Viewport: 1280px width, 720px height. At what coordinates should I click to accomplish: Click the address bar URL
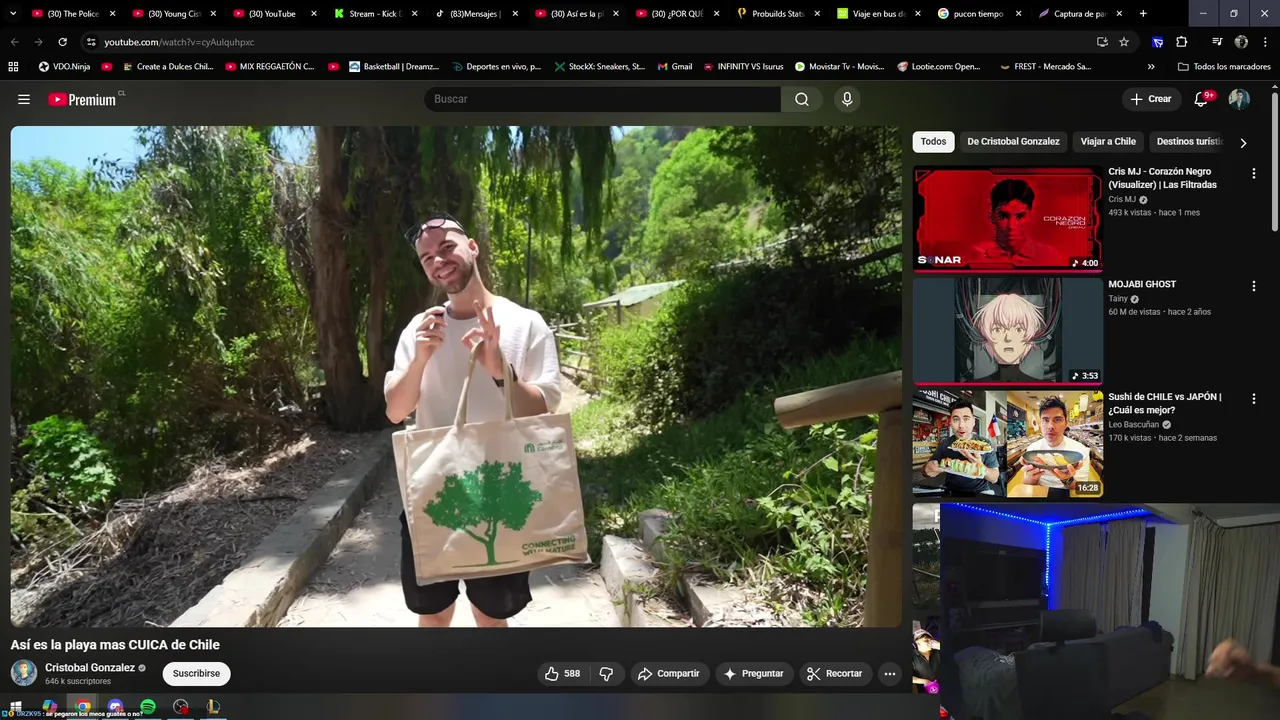point(179,42)
